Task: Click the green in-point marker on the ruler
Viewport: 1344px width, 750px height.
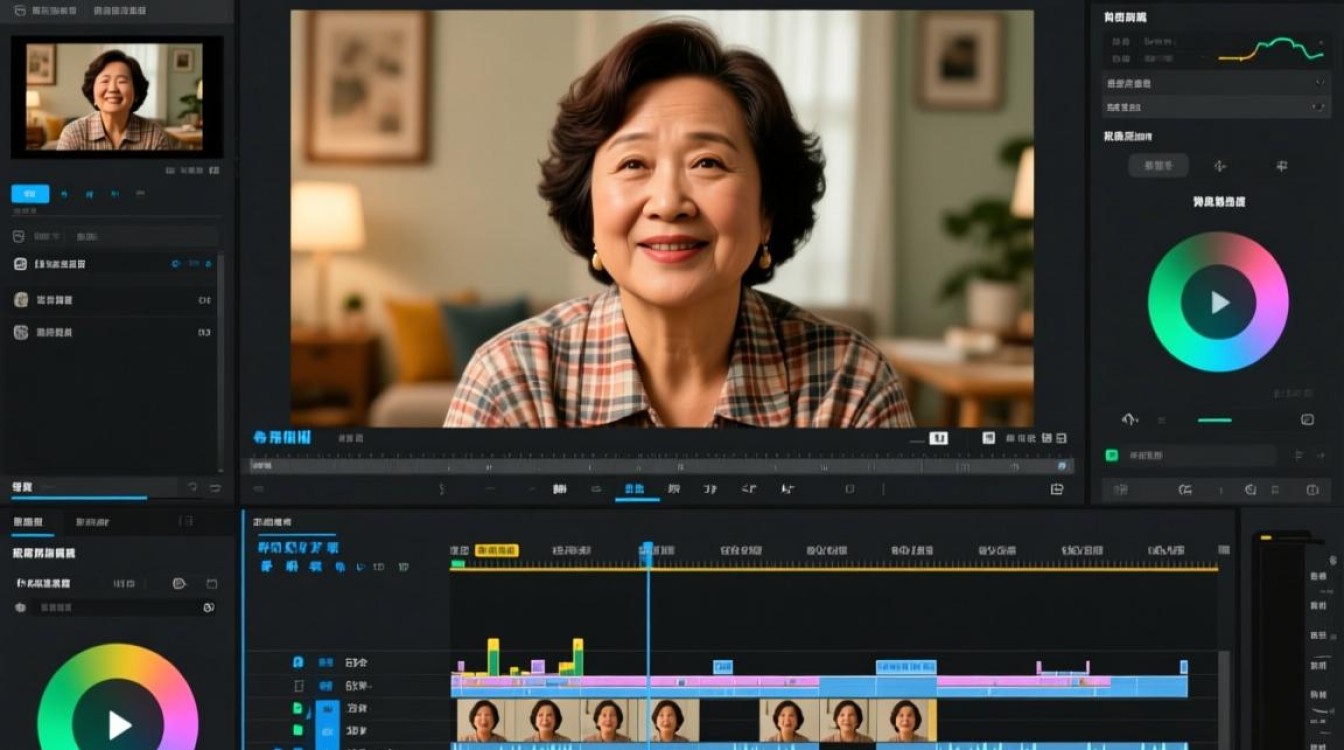Action: [x=457, y=565]
